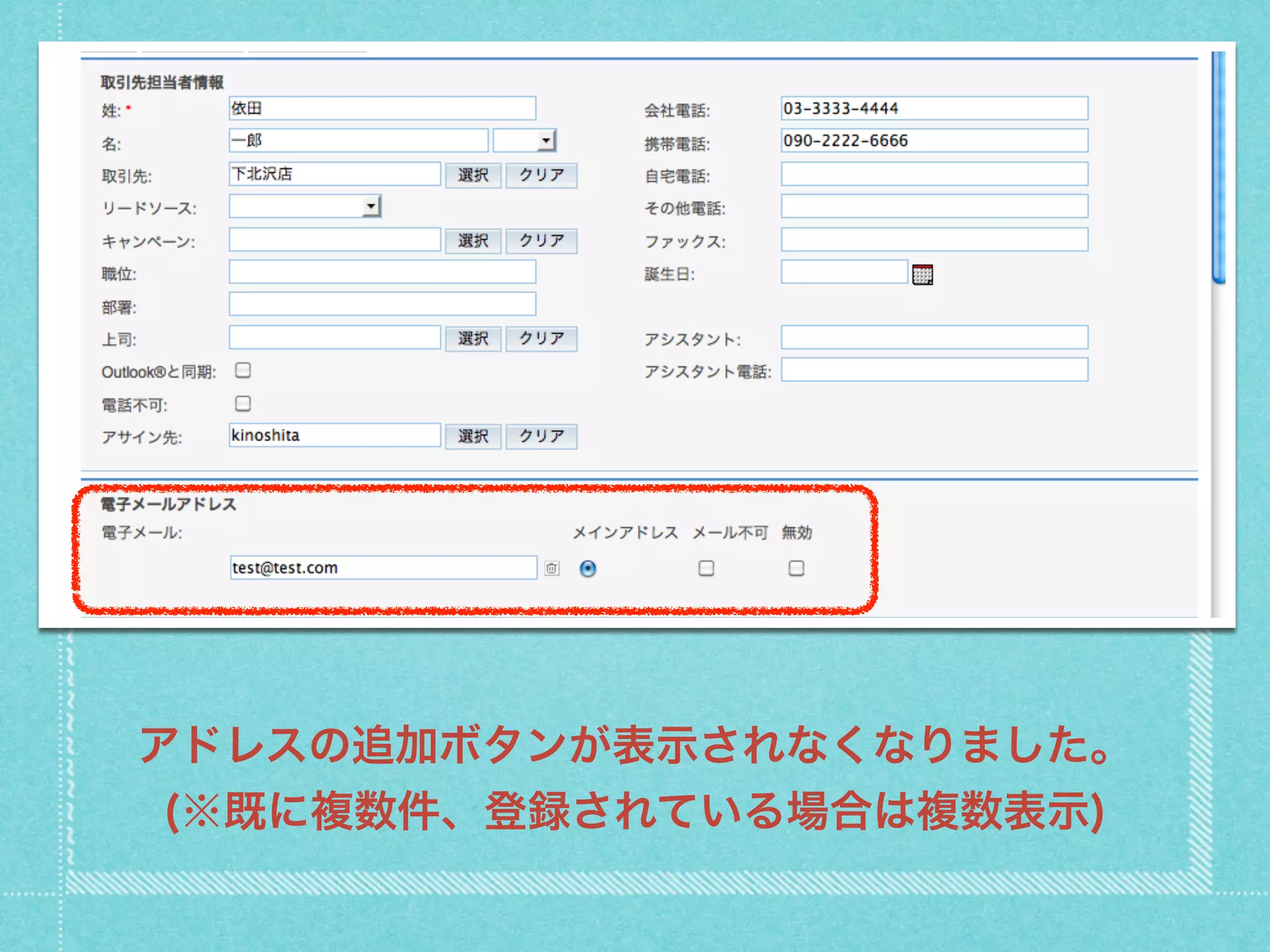Click the trash icon next to test@test.com
The width and height of the screenshot is (1270, 952).
click(552, 568)
